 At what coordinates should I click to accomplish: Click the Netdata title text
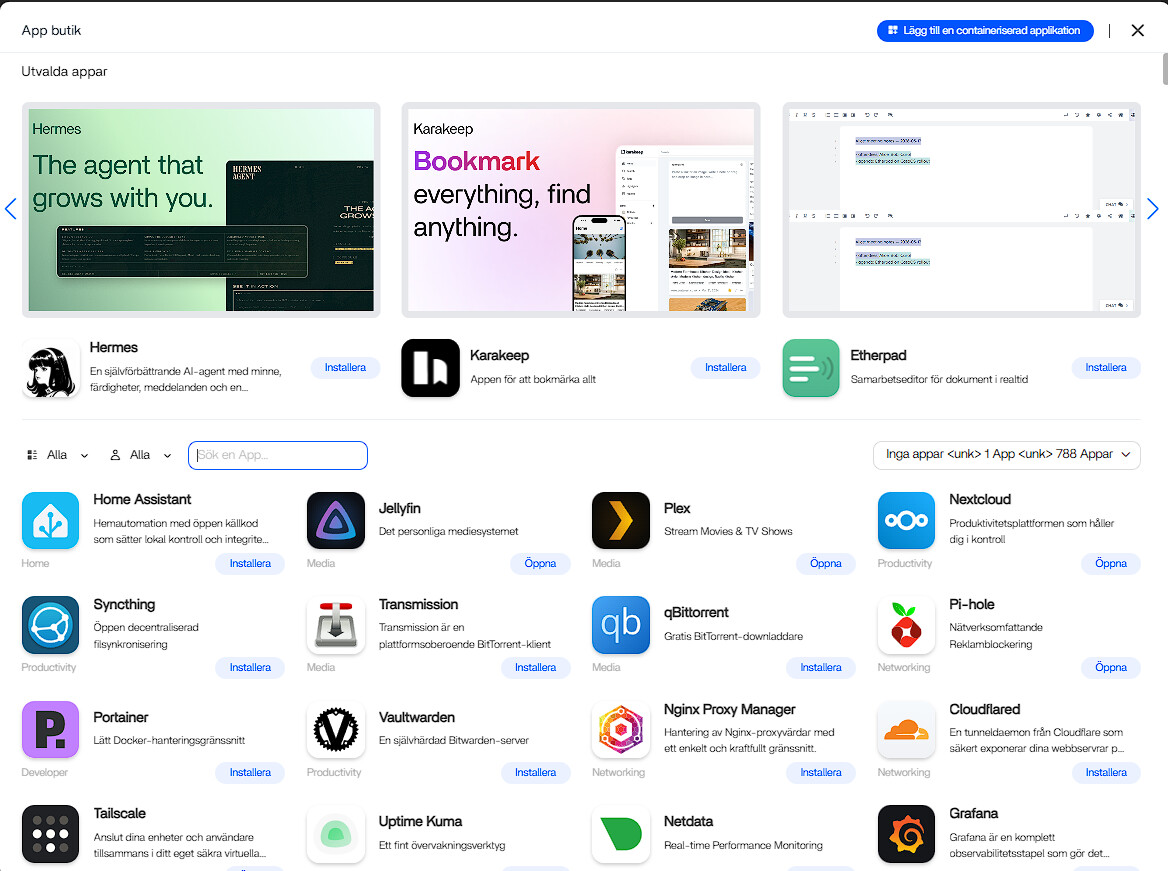[x=688, y=821]
